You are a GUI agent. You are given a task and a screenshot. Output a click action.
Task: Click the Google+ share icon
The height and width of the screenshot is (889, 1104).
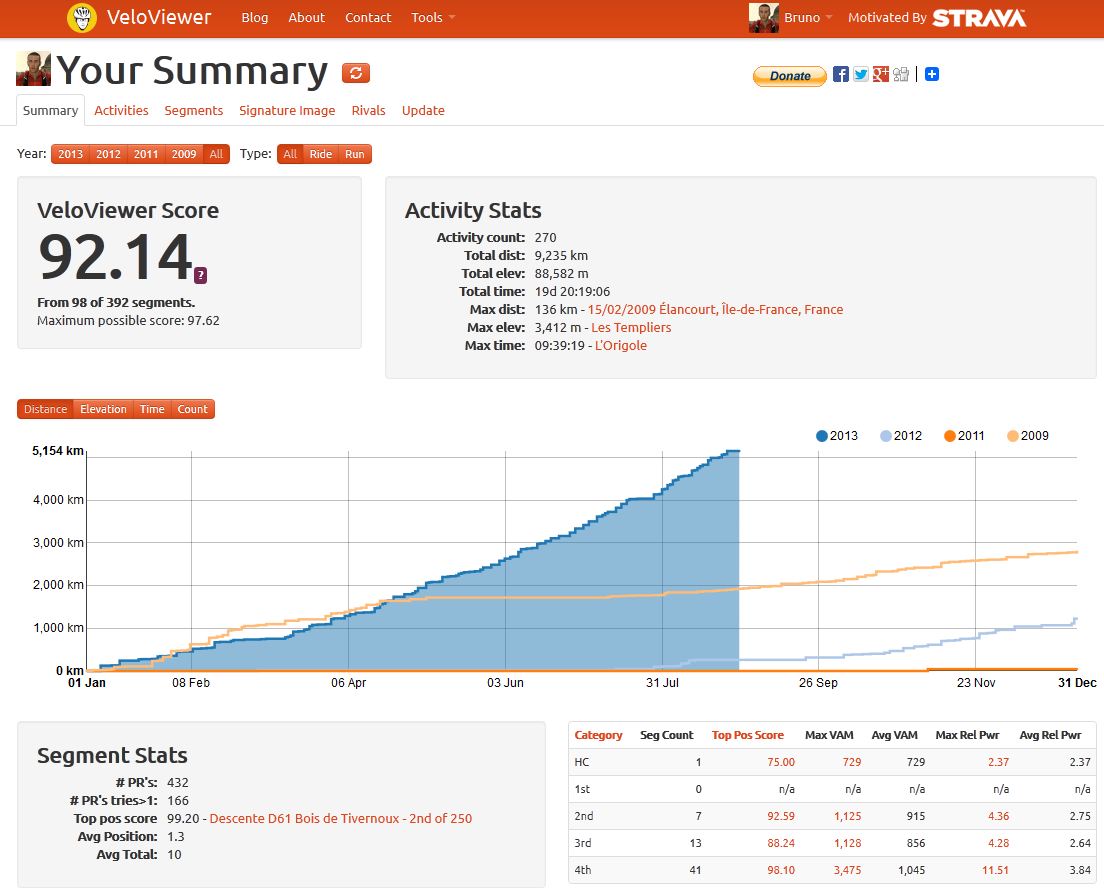[x=880, y=75]
